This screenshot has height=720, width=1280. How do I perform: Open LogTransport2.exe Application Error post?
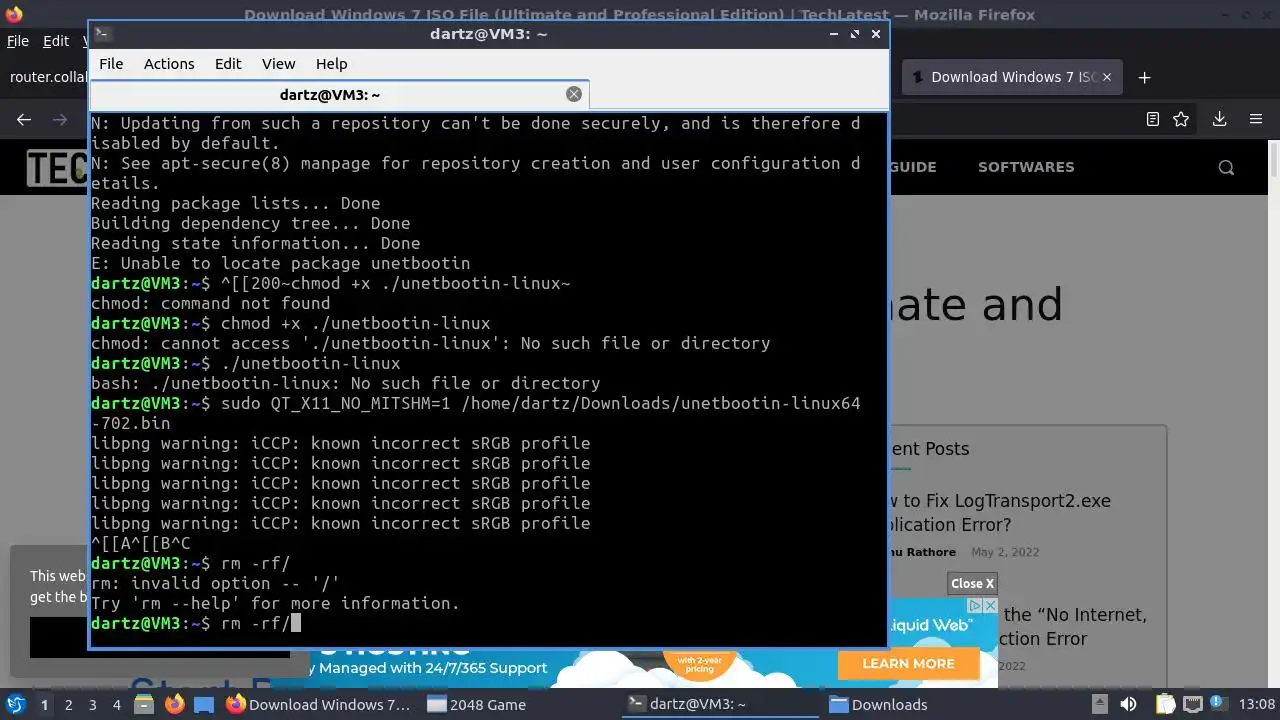[x=999, y=513]
